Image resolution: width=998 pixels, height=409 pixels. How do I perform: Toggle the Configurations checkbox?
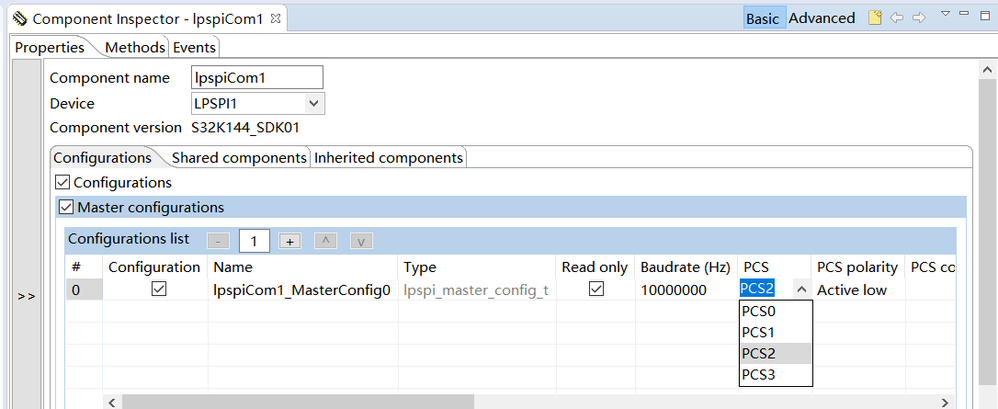(62, 183)
